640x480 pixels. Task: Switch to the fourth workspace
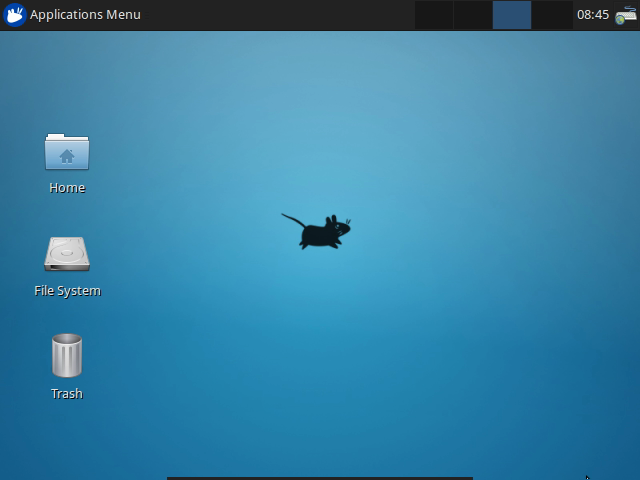pyautogui.click(x=551, y=15)
